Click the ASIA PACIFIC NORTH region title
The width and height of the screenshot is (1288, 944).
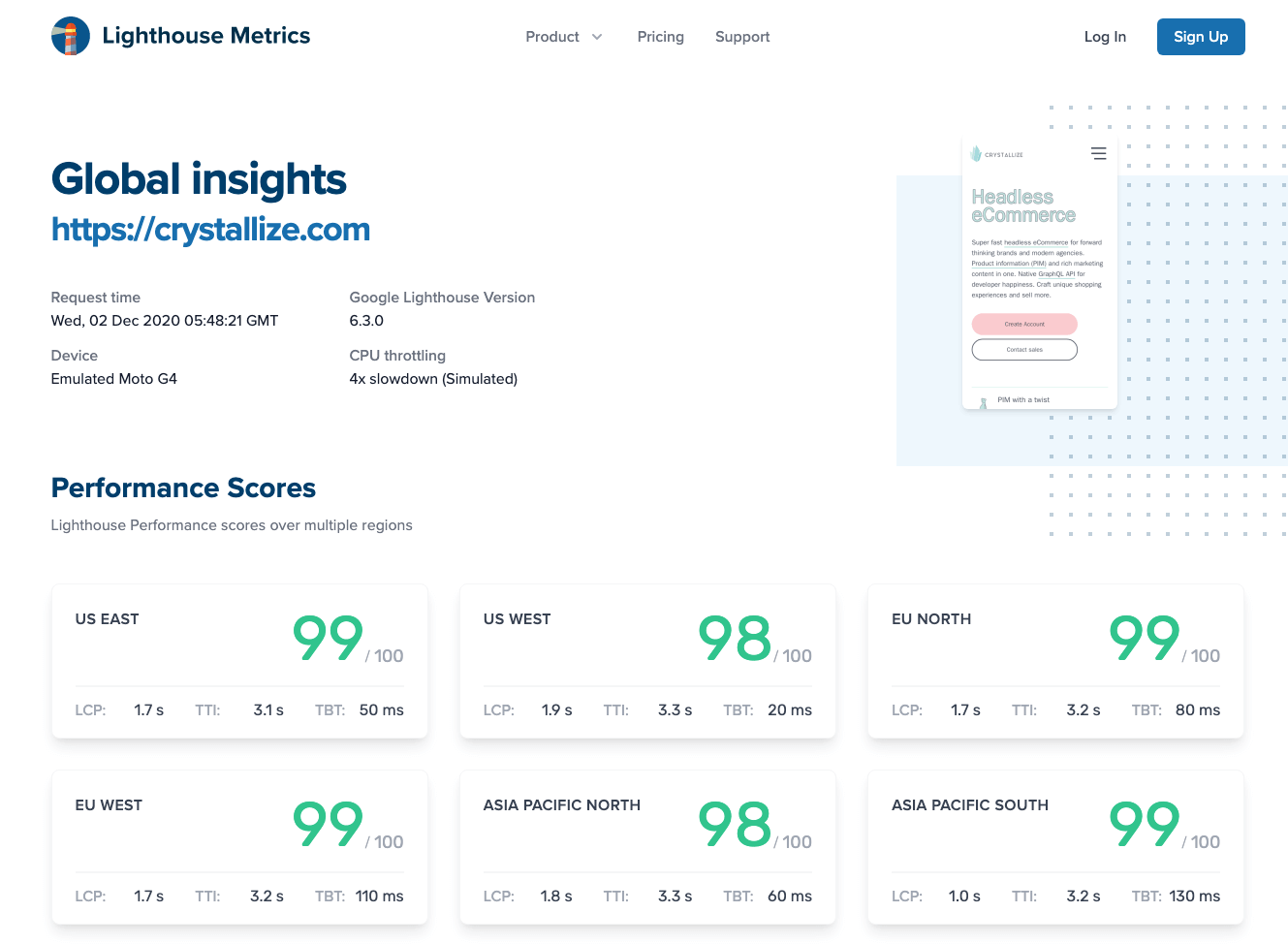[x=562, y=805]
